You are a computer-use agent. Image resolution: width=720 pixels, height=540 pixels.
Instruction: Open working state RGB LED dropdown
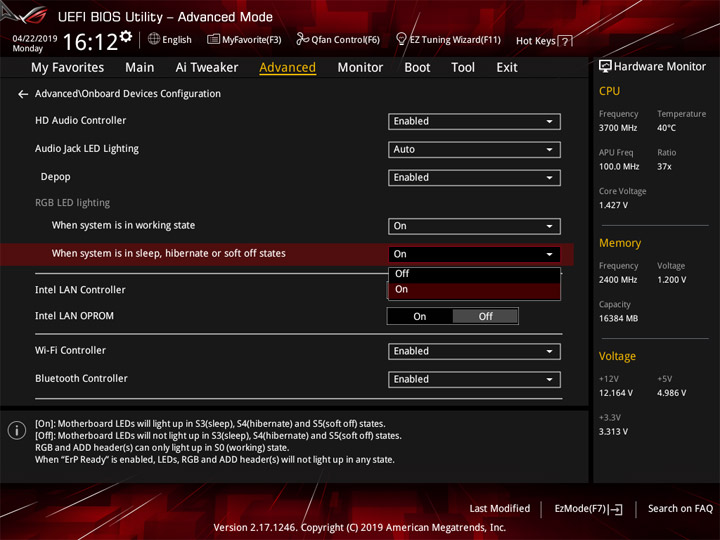[x=474, y=226]
